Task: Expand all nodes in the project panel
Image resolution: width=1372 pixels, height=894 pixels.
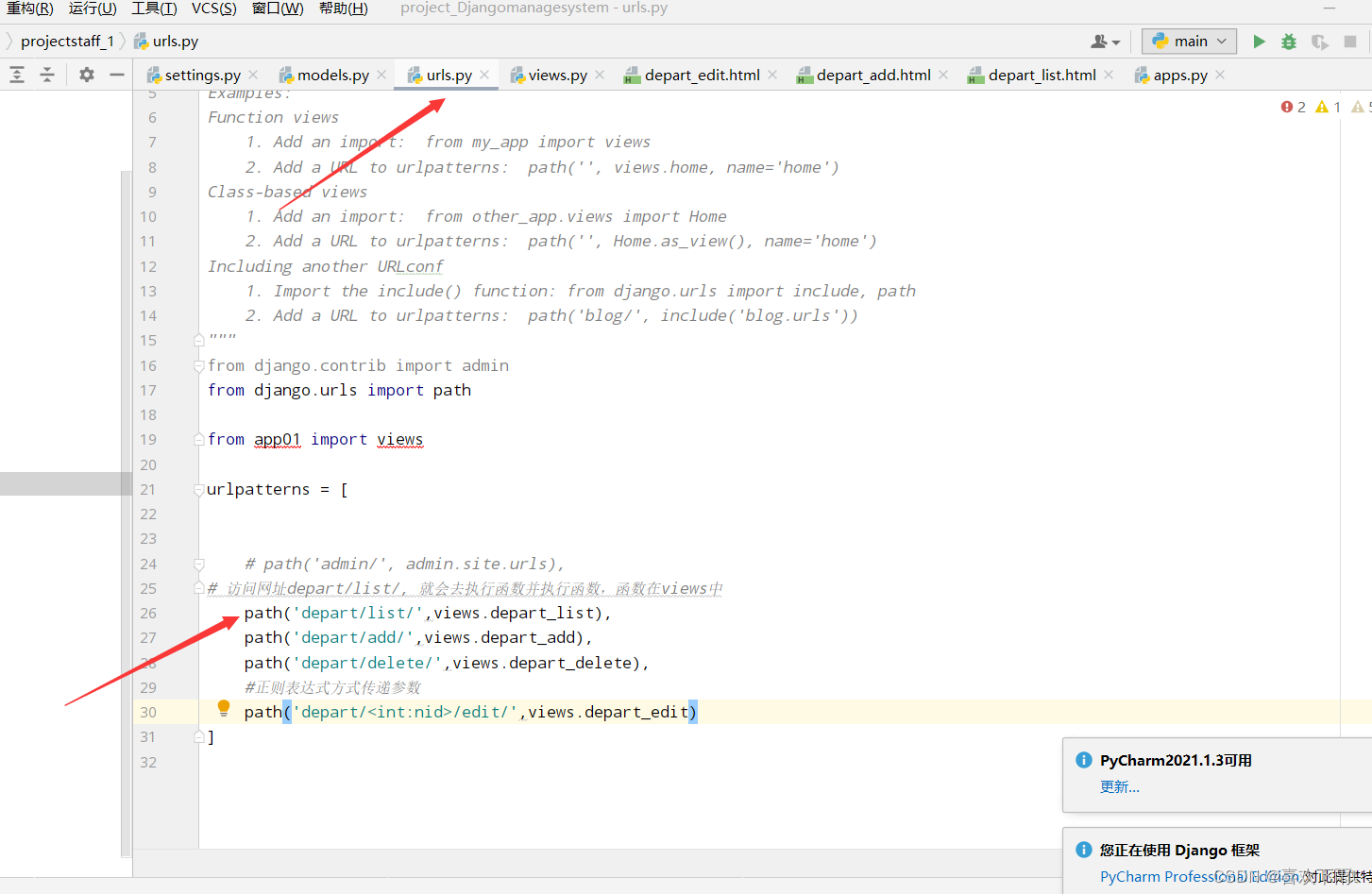Action: click(17, 75)
